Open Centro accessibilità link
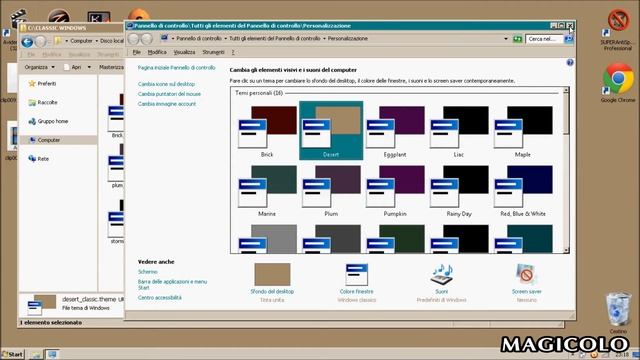This screenshot has width=640, height=360. pos(160,298)
